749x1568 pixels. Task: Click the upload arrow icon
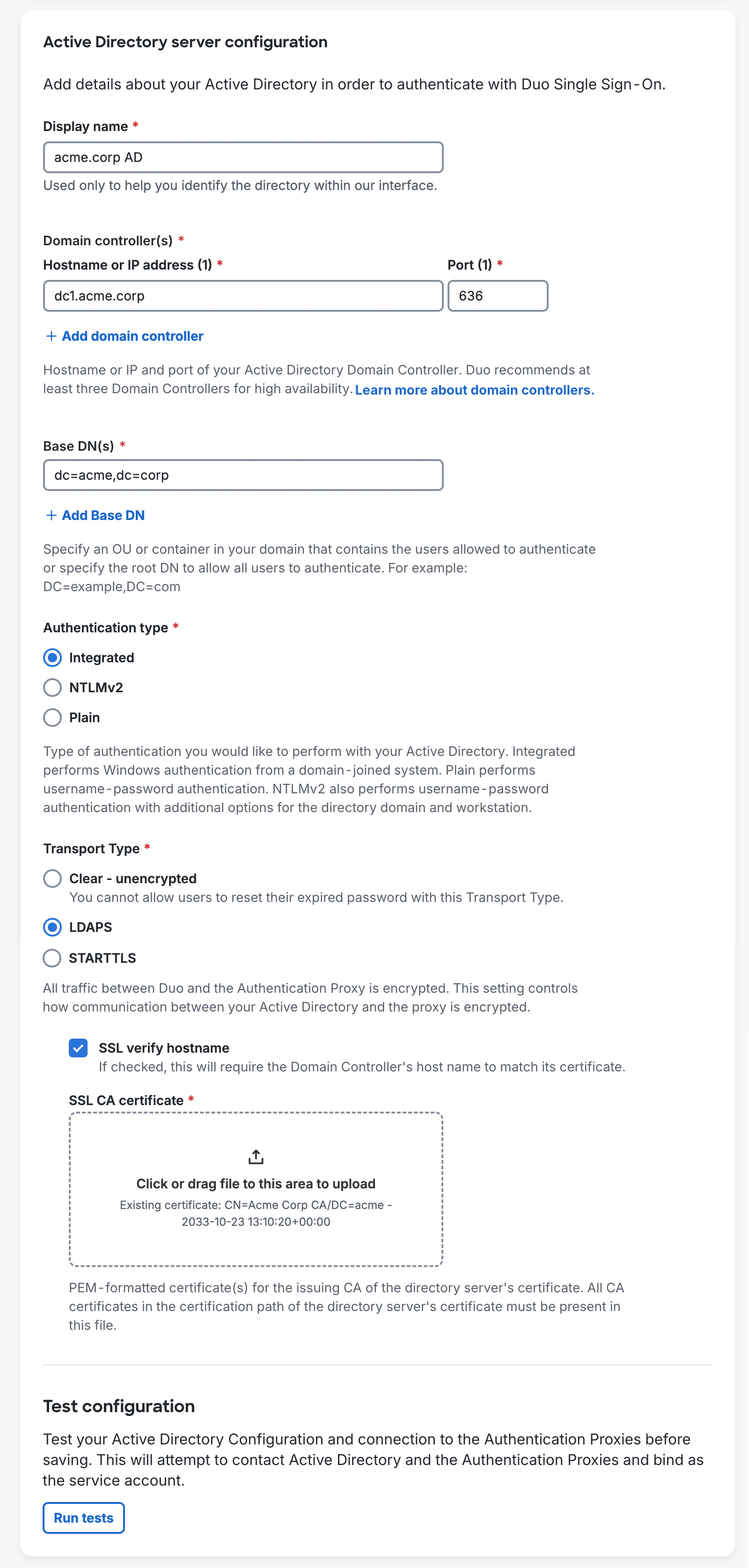[256, 1157]
